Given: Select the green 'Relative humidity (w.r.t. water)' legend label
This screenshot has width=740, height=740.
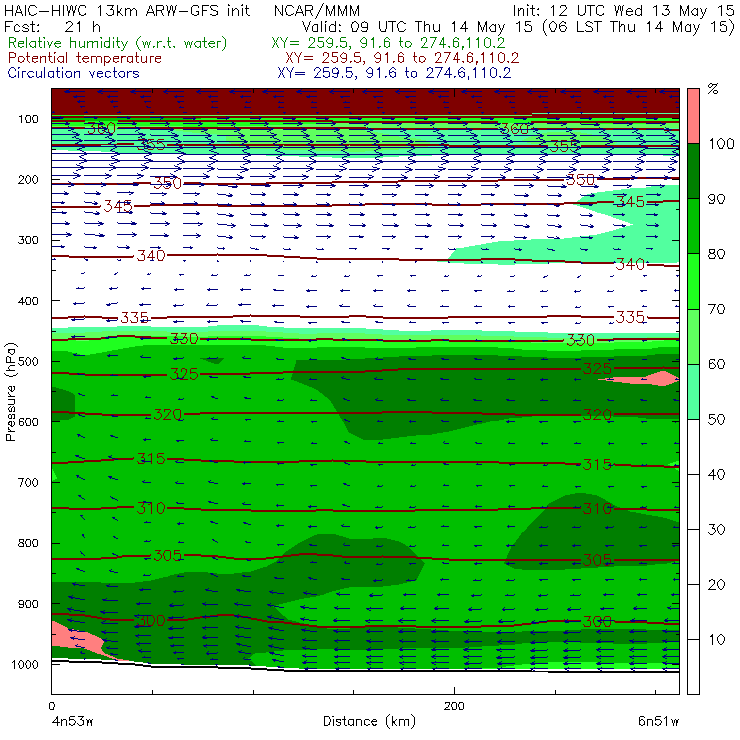Looking at the screenshot, I should pos(118,43).
